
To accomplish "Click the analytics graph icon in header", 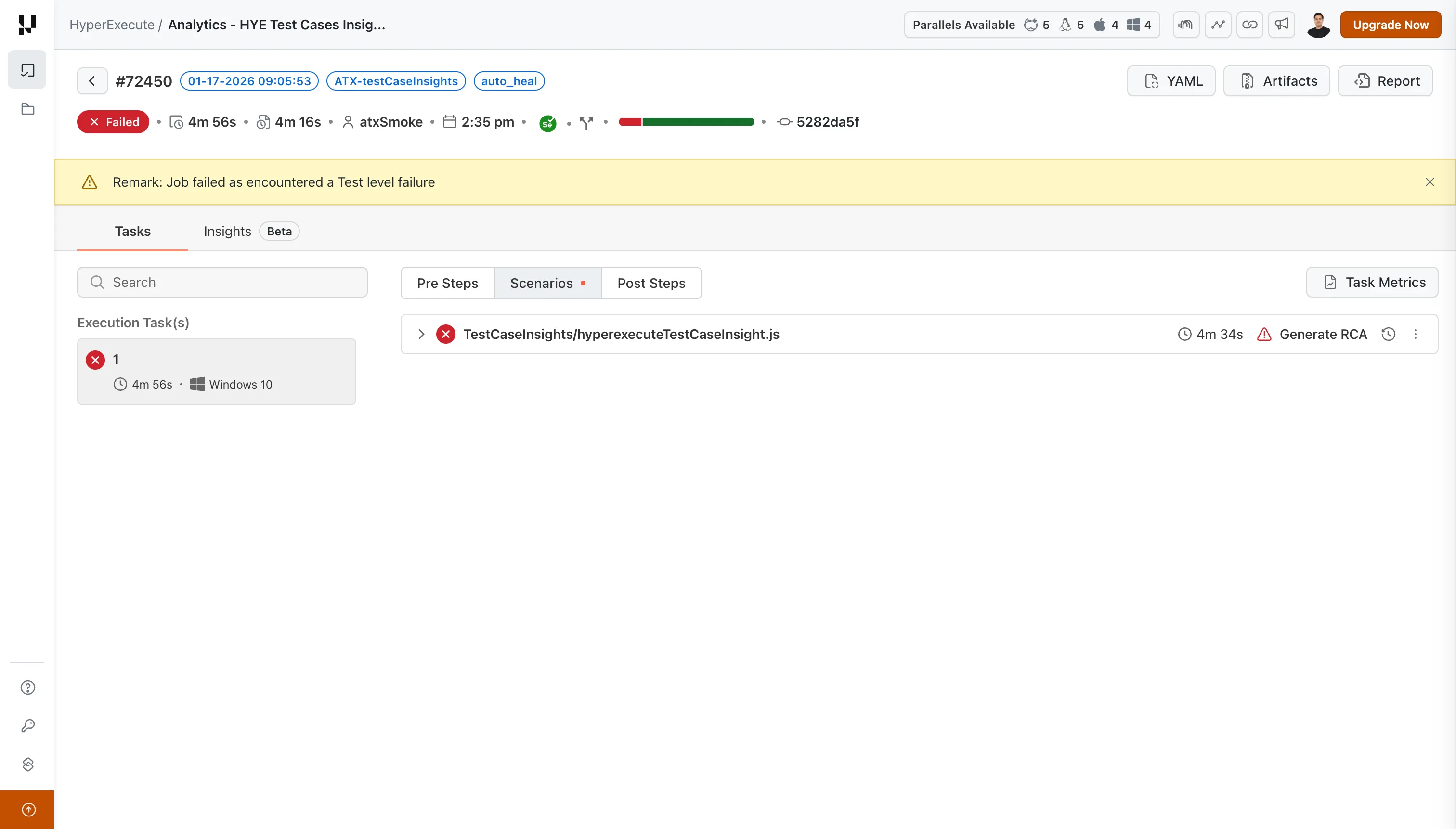I will [x=1217, y=25].
